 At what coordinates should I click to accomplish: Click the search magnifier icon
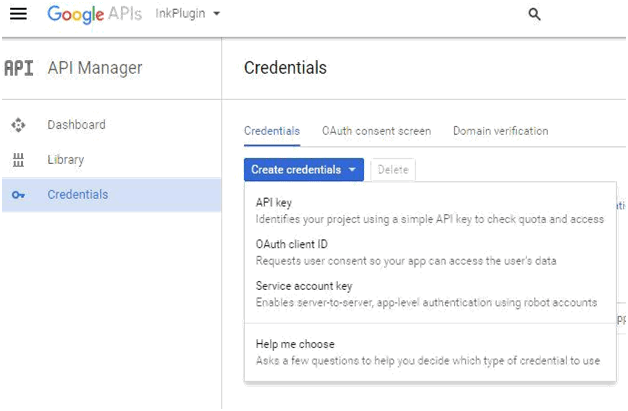tap(534, 14)
